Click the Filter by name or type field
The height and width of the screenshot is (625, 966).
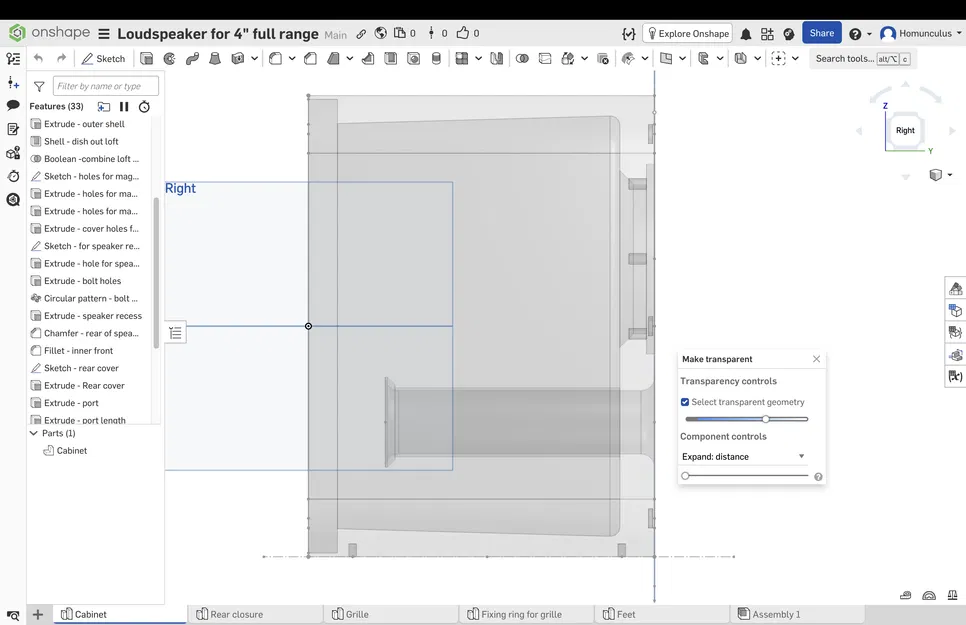pos(105,86)
